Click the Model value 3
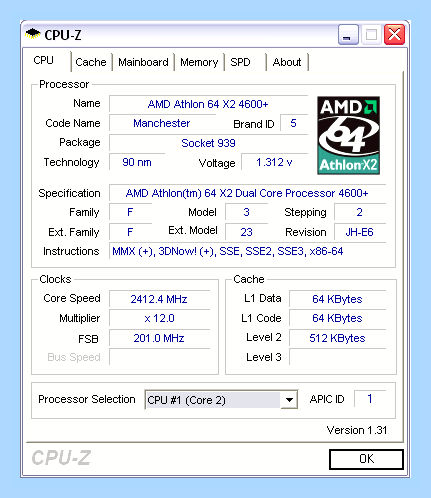431x498 pixels. pyautogui.click(x=246, y=212)
